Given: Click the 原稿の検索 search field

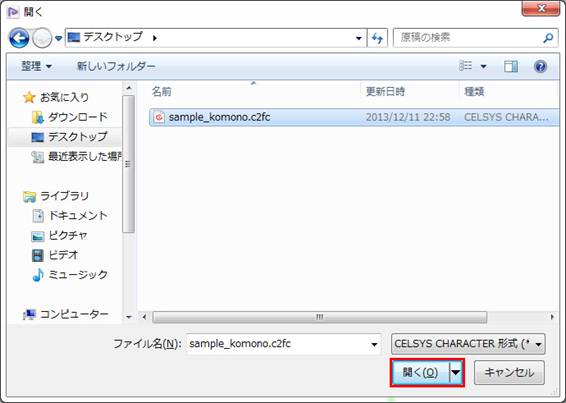Looking at the screenshot, I should (x=469, y=38).
